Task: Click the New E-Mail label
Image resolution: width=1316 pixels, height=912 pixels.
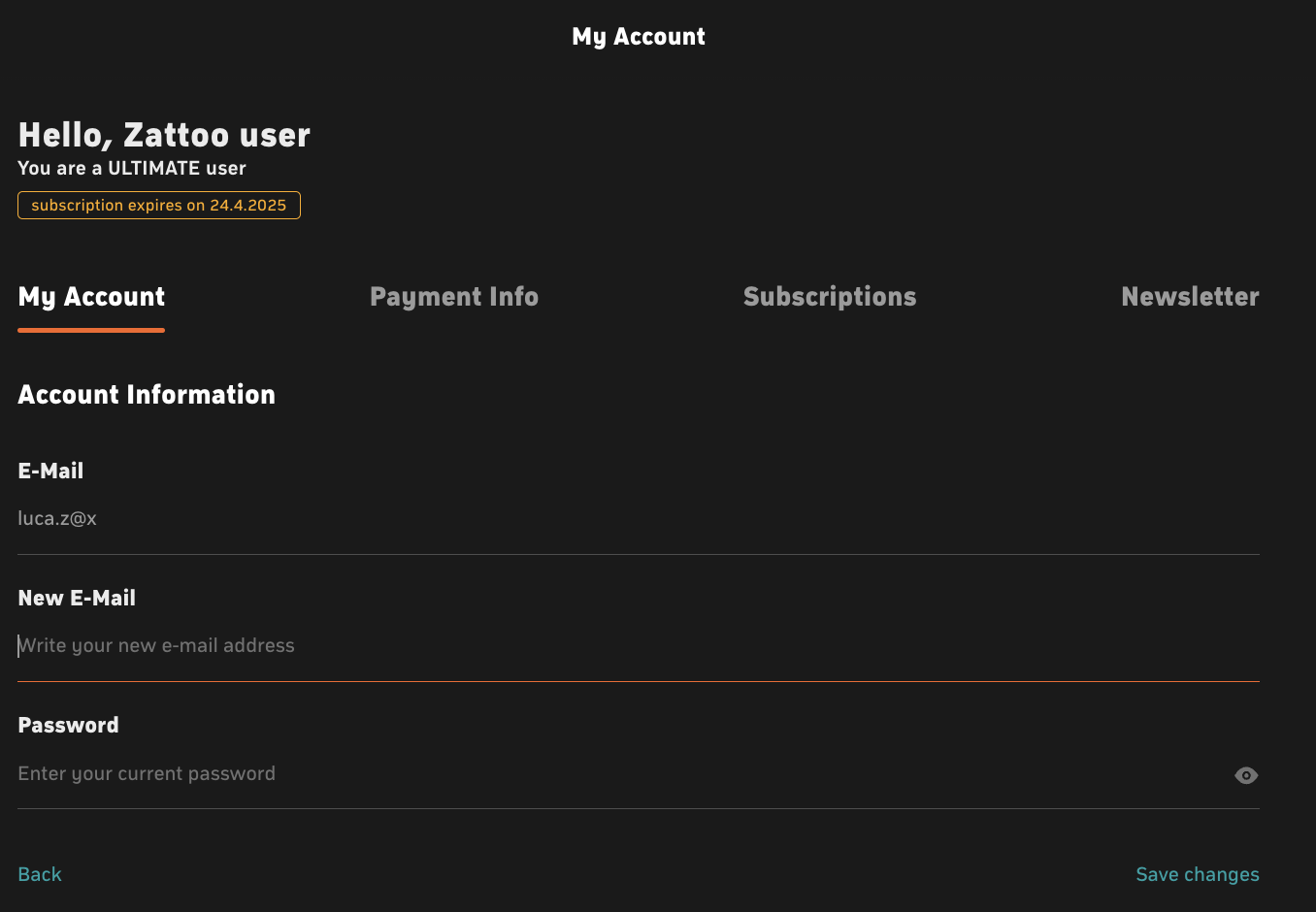Action: coord(77,598)
